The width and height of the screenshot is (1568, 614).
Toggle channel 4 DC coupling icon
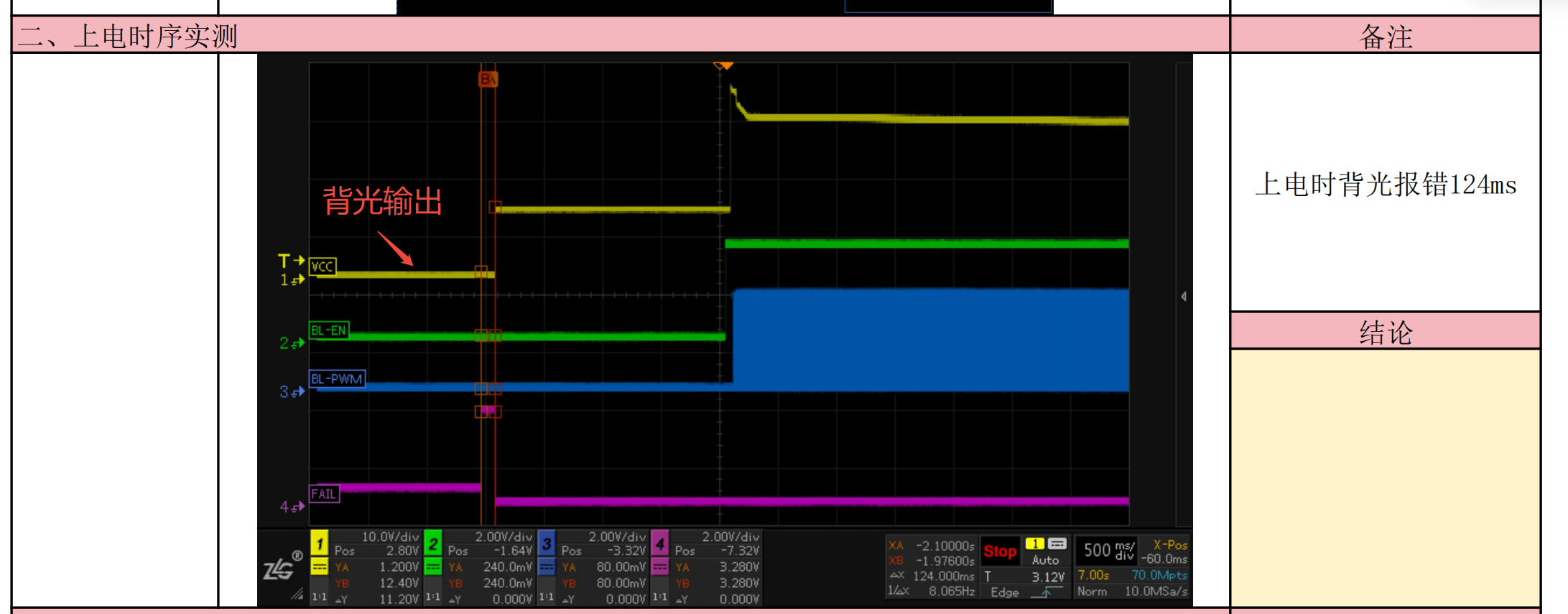(x=660, y=567)
